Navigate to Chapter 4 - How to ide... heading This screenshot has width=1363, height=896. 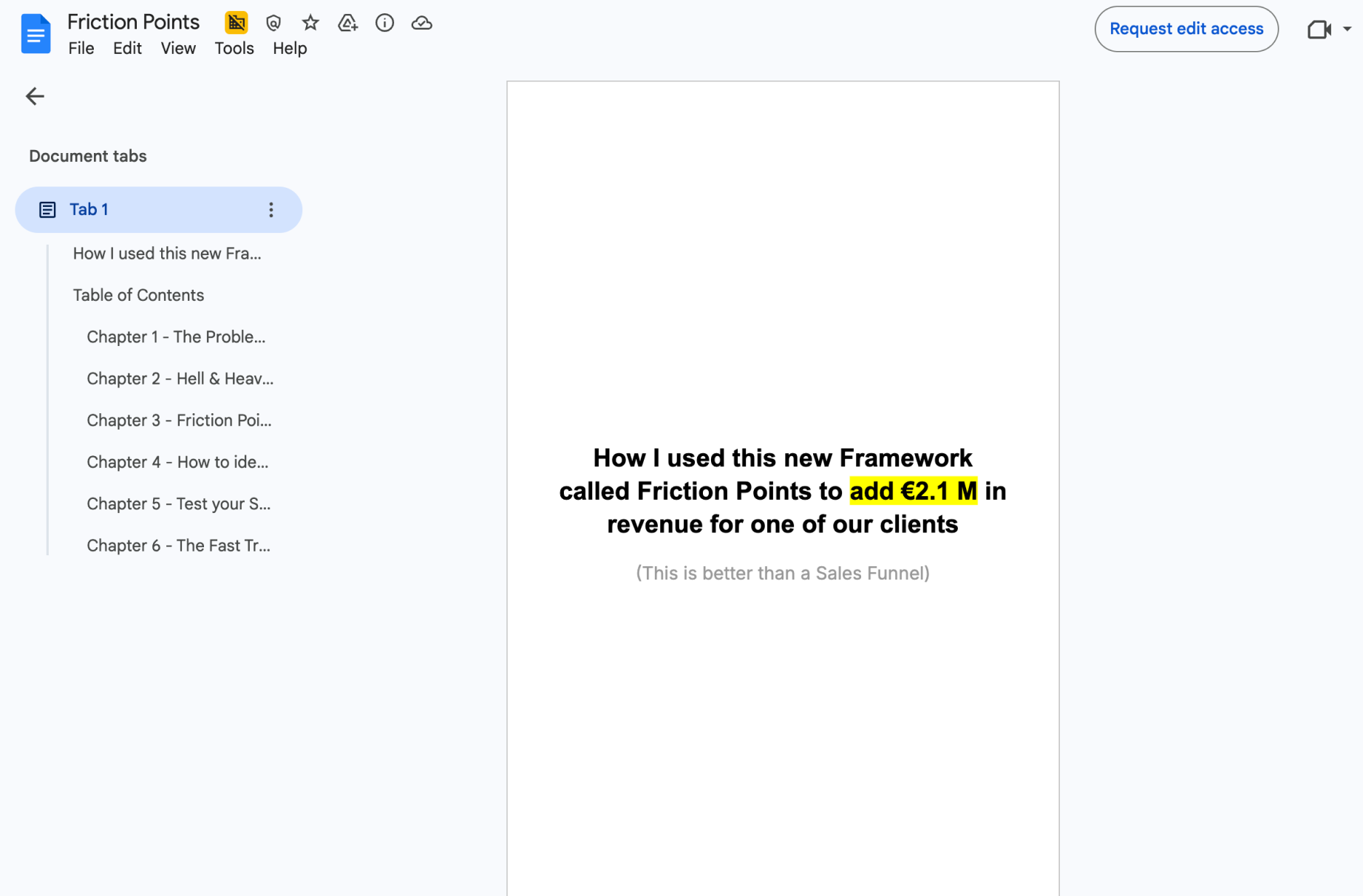177,462
